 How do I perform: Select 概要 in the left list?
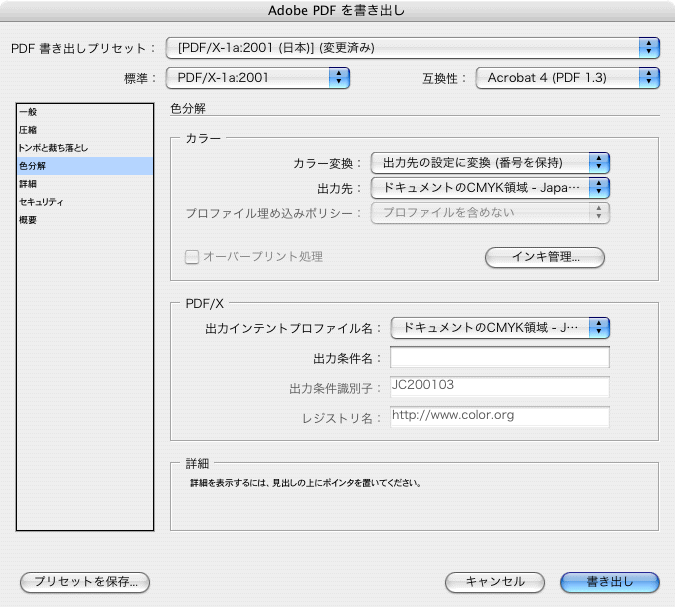pyautogui.click(x=85, y=220)
